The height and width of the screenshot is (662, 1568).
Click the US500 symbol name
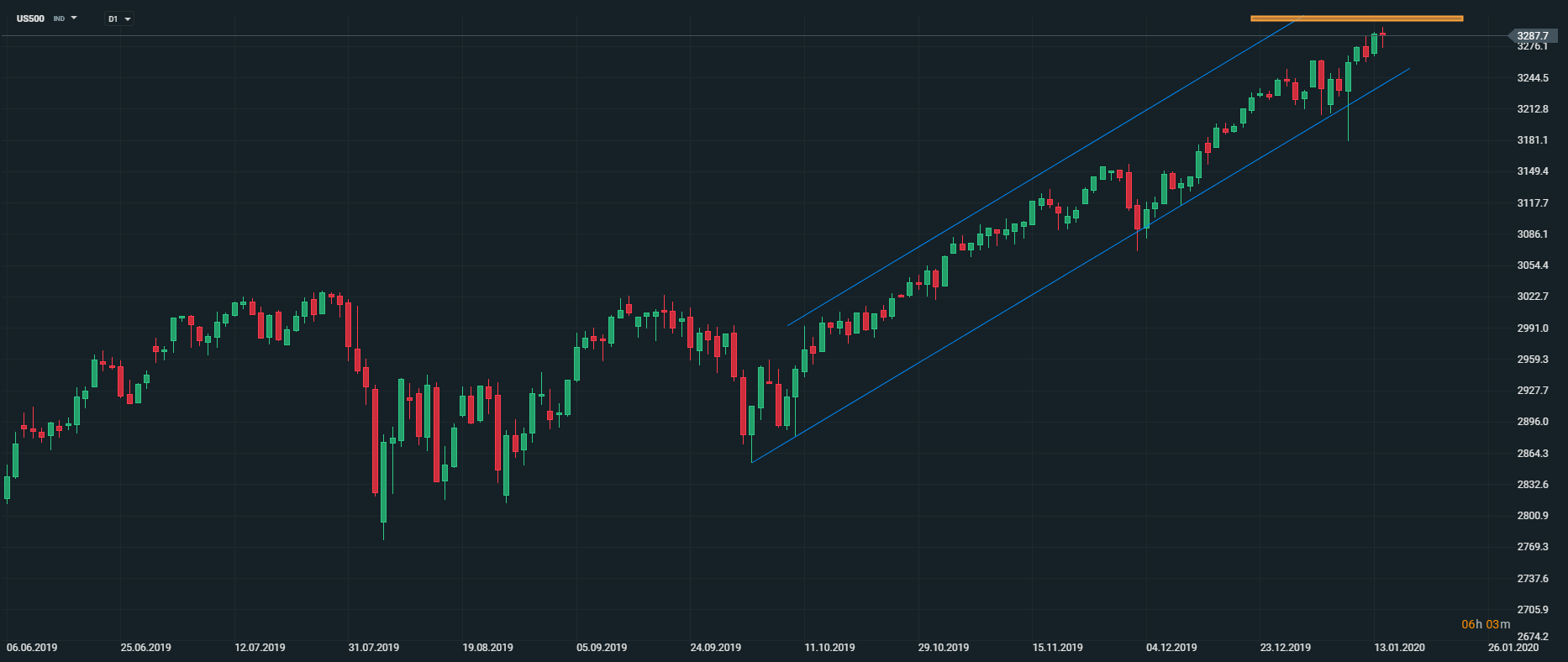[30, 18]
